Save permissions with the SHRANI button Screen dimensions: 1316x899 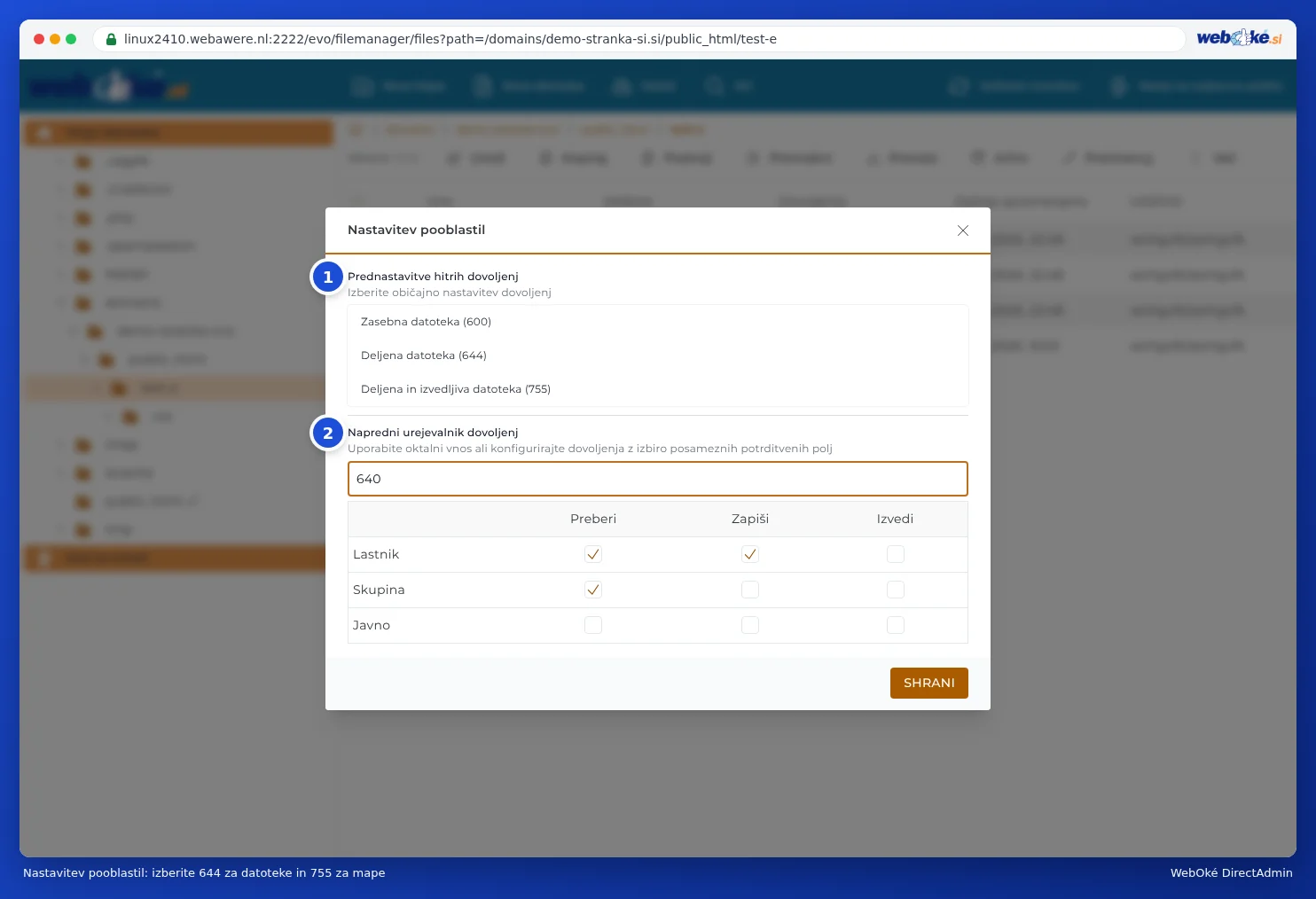tap(928, 683)
